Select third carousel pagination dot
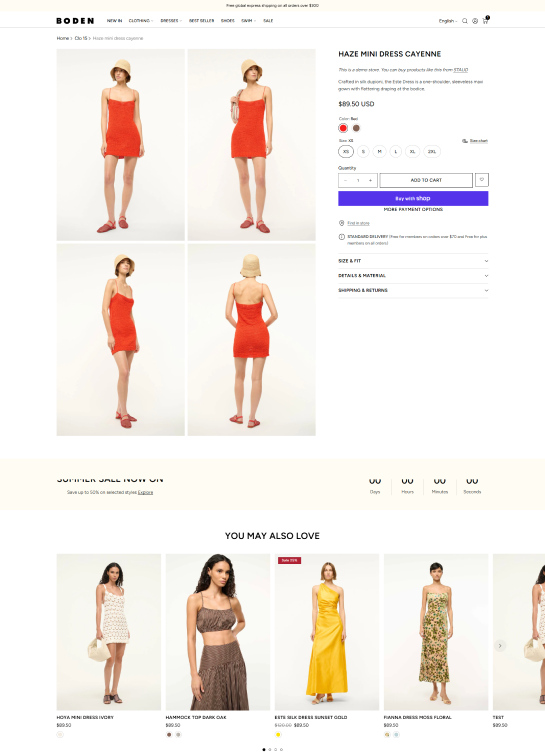 [x=275, y=749]
